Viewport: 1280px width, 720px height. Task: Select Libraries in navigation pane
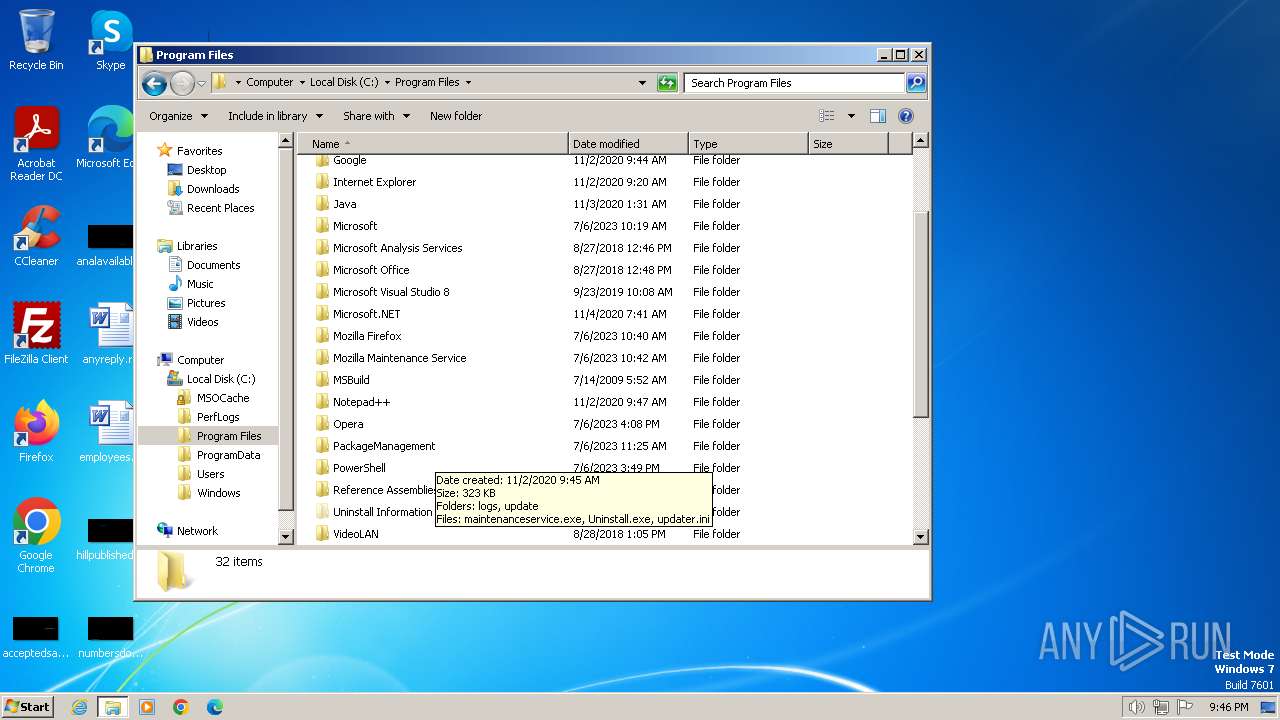197,246
